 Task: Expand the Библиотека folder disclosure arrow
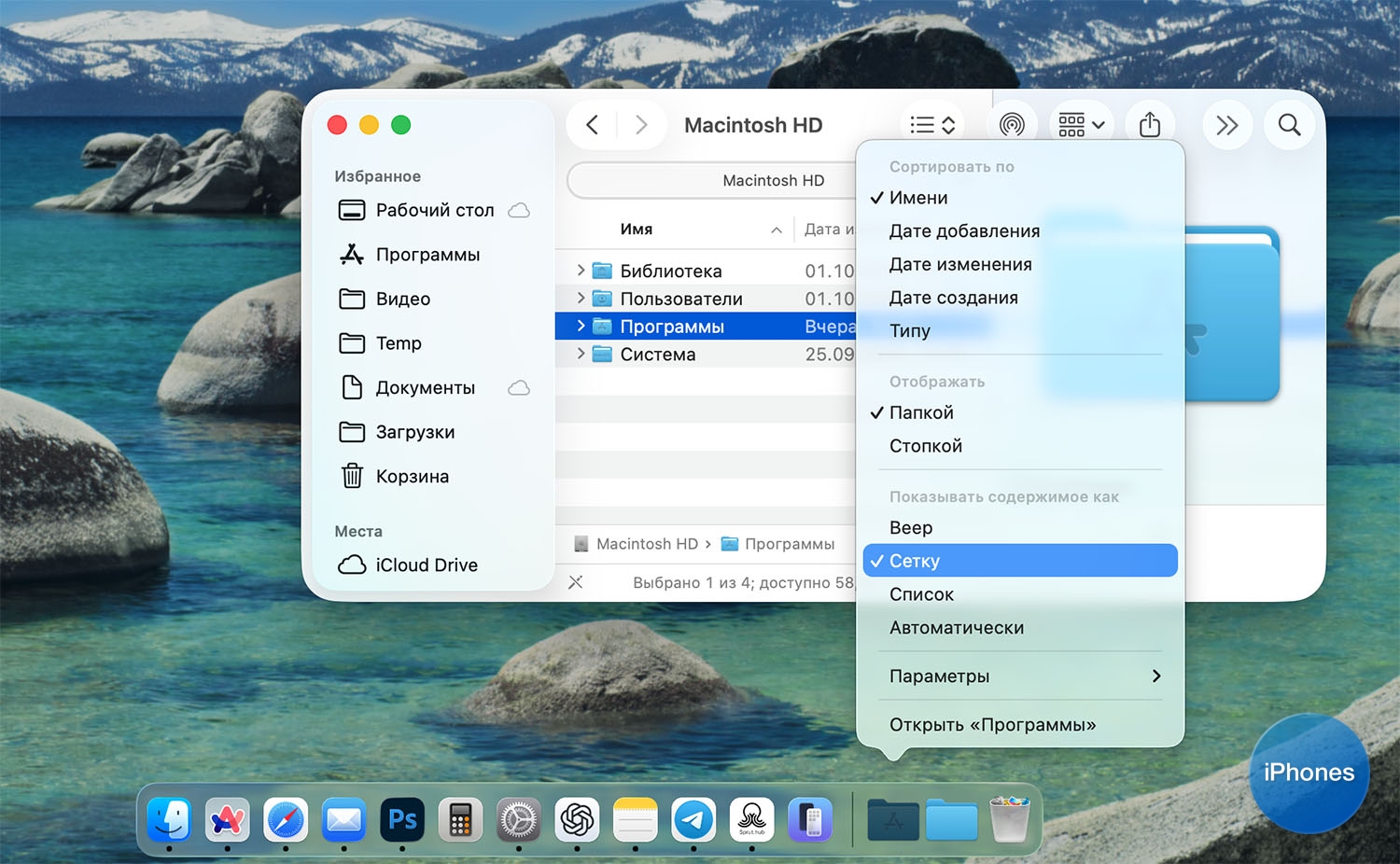pyautogui.click(x=581, y=271)
